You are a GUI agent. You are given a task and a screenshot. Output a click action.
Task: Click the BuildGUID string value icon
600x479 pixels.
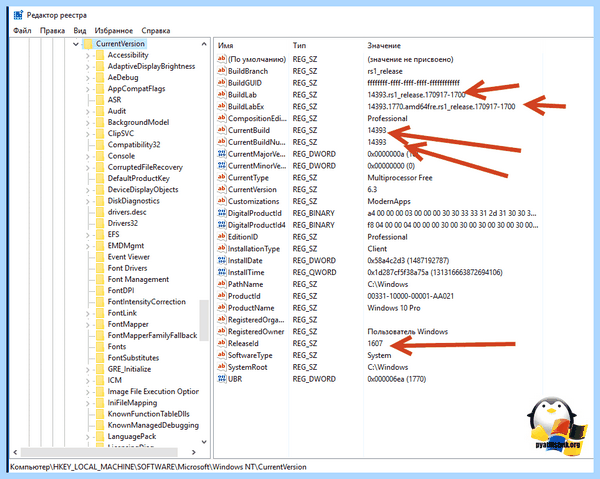point(222,83)
